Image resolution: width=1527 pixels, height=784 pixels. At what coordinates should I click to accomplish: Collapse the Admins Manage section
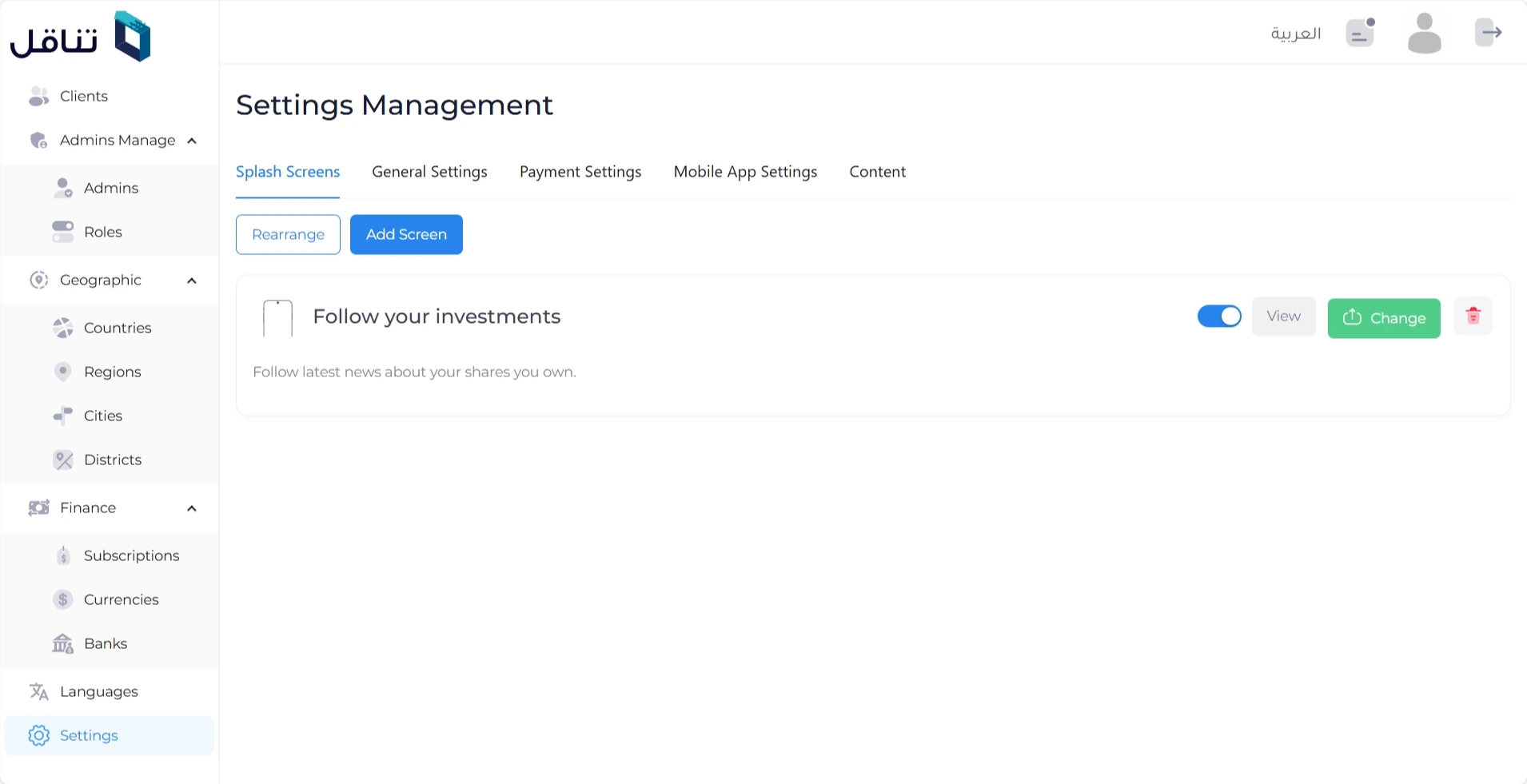192,141
